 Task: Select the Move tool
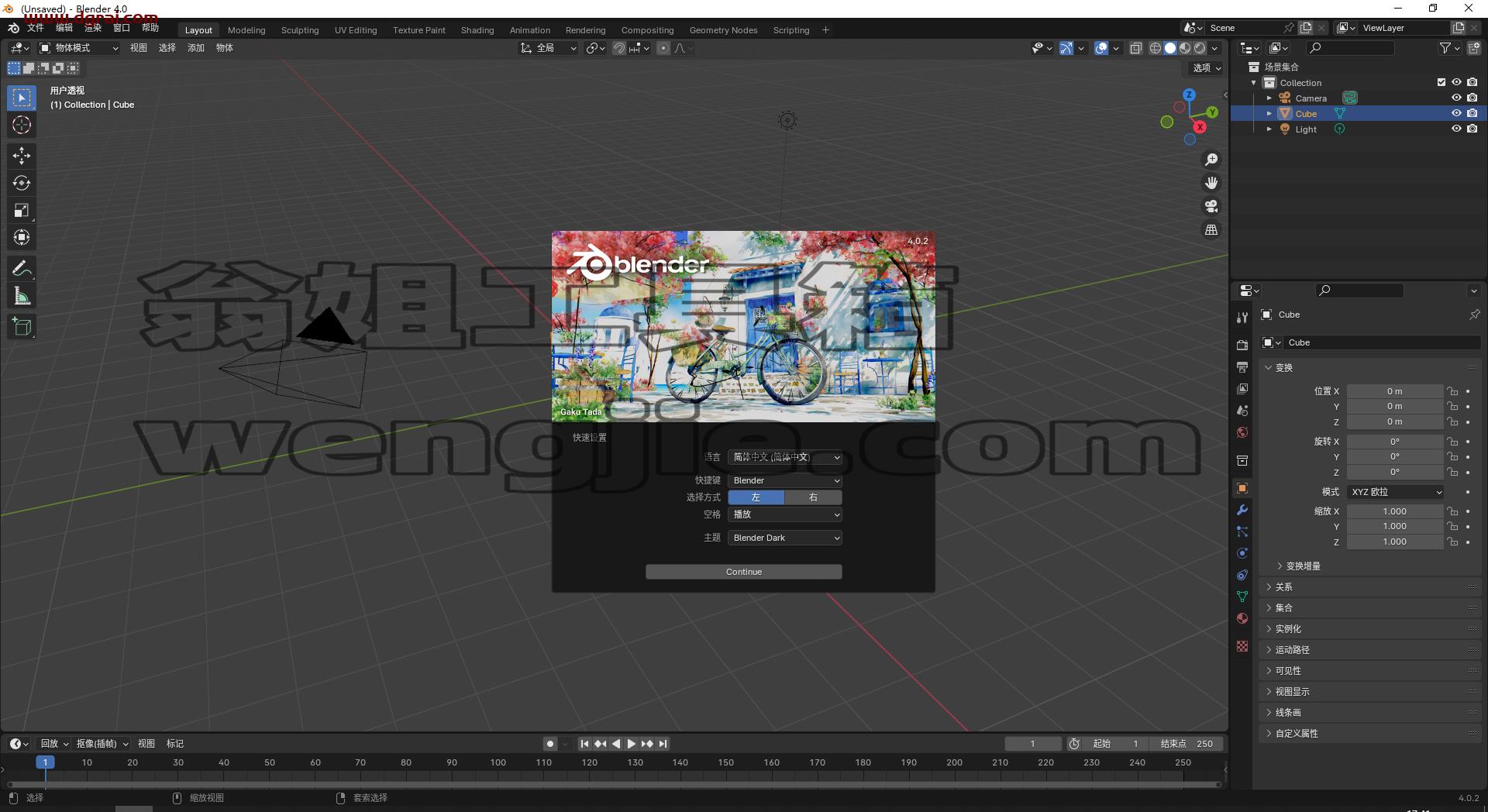[22, 156]
